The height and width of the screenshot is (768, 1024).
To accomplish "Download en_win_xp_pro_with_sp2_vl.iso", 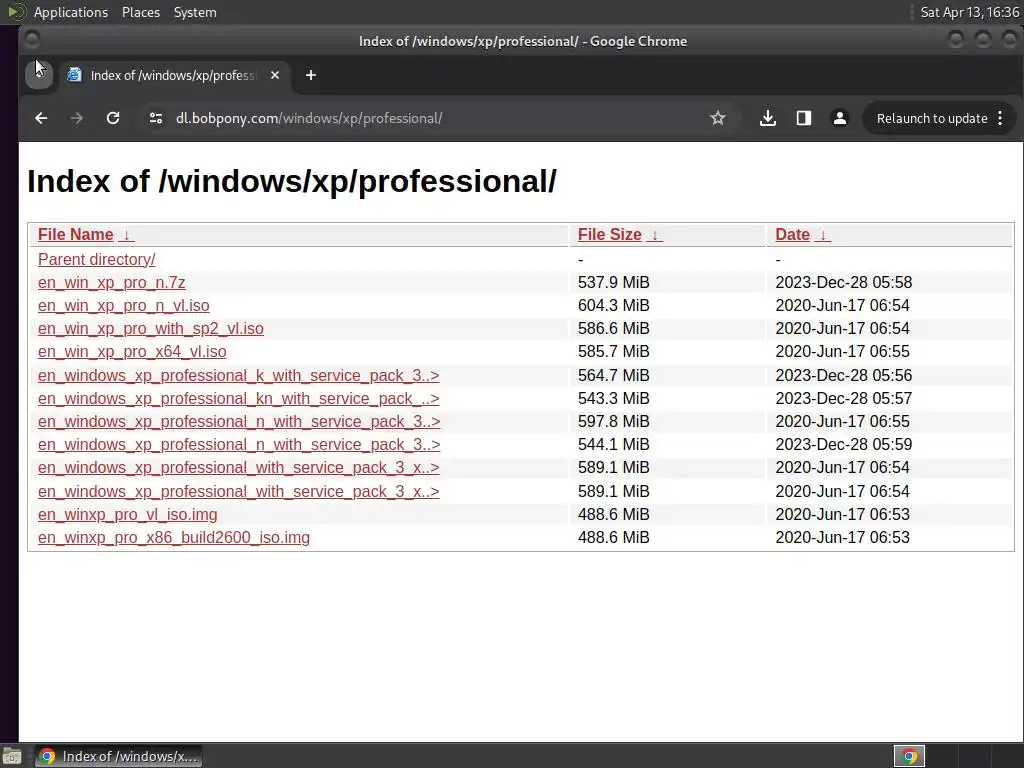I will [151, 328].
